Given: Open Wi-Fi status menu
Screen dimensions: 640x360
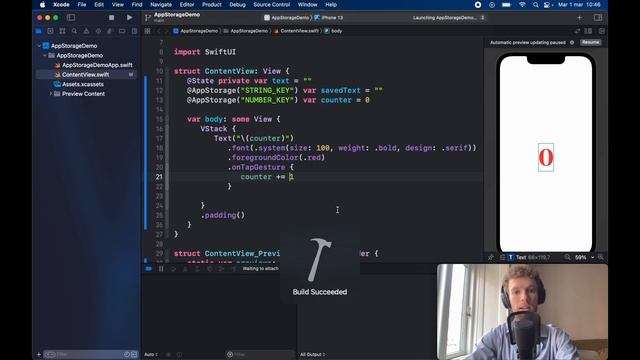Looking at the screenshot, I should coord(522,5).
